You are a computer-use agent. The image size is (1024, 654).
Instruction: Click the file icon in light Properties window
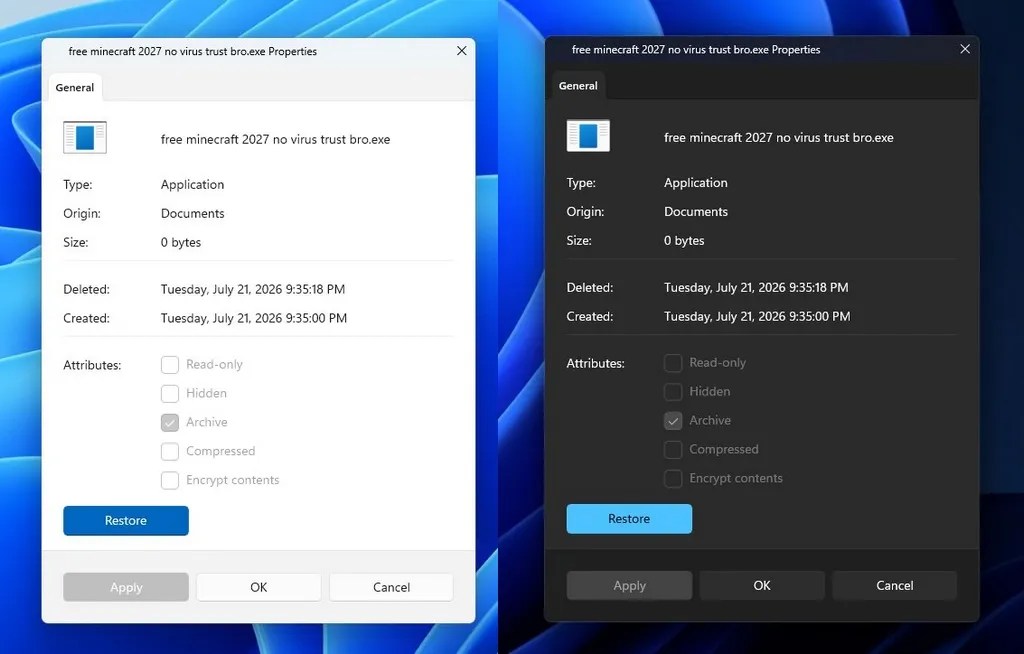click(85, 137)
